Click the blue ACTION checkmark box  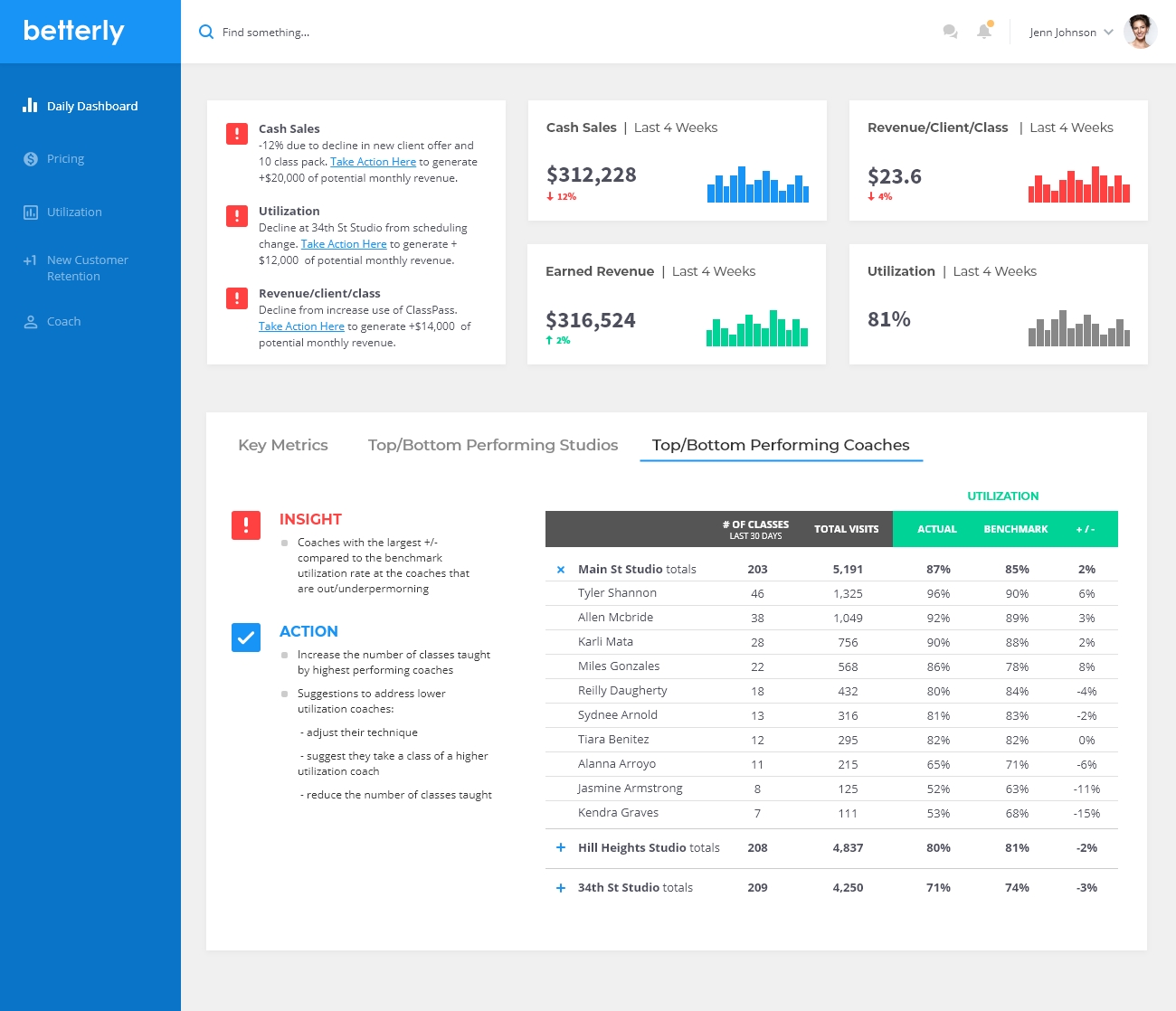(x=246, y=638)
